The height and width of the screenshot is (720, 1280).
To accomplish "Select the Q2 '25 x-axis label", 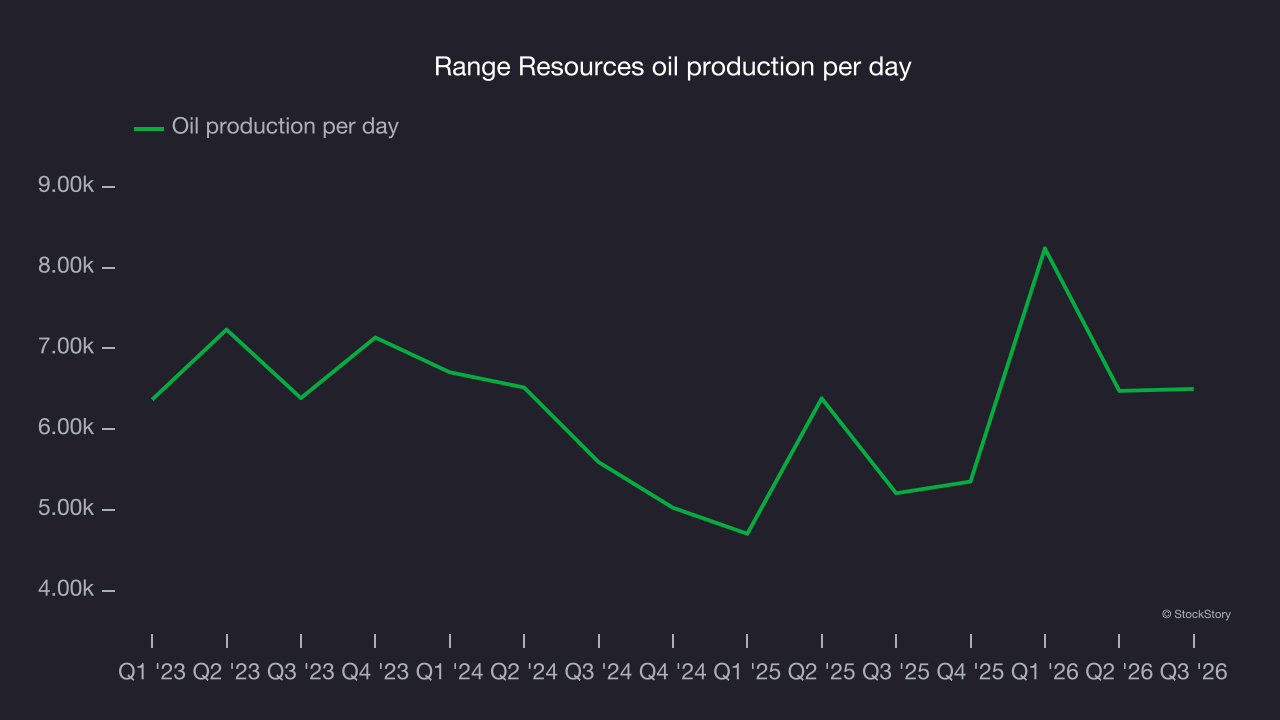I will coord(822,672).
